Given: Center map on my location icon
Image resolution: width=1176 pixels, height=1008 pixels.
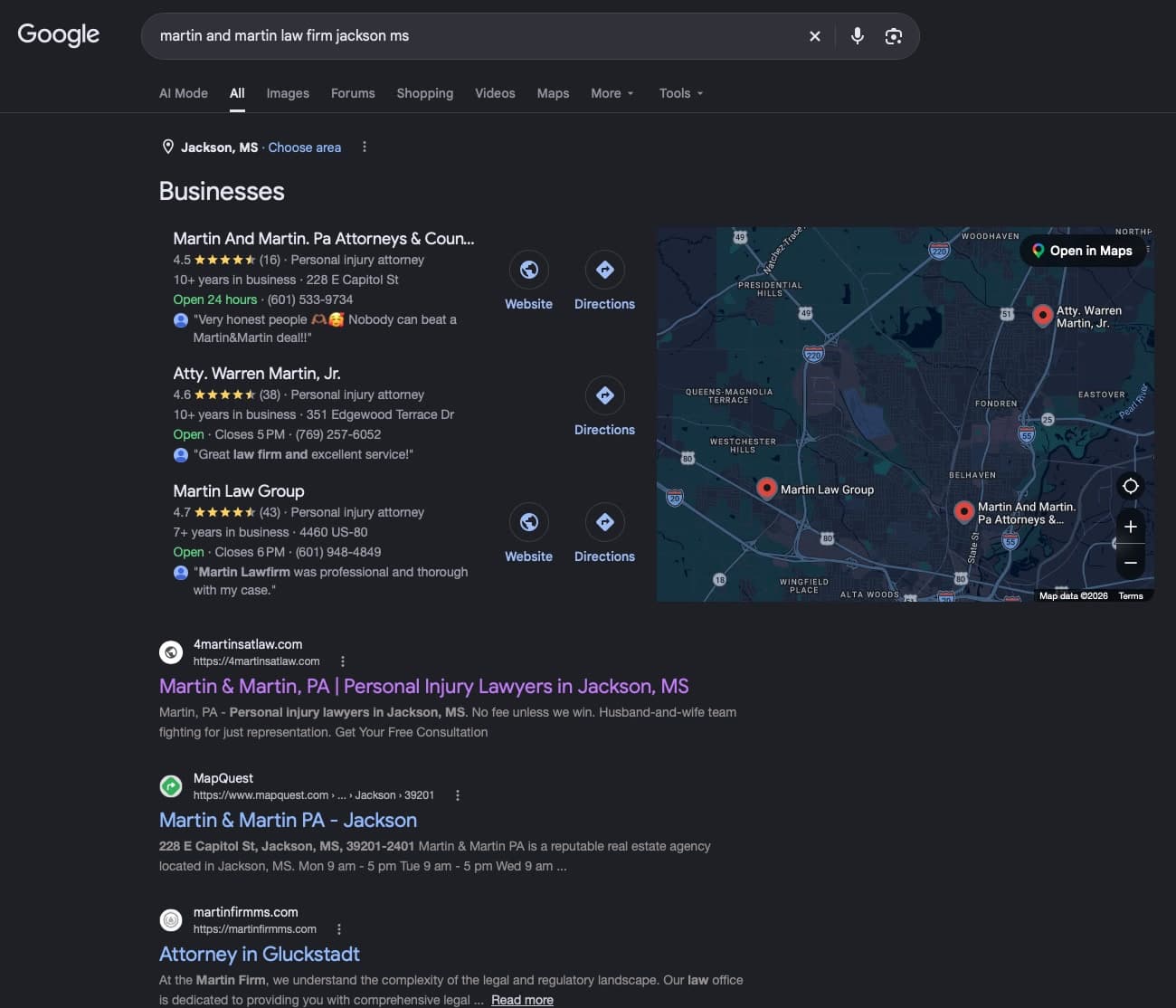Looking at the screenshot, I should click(x=1131, y=486).
